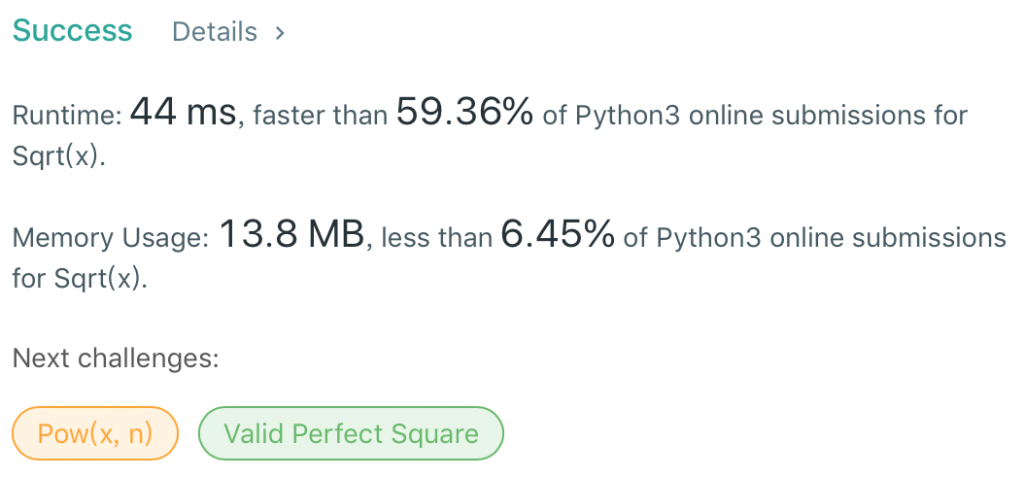Open the Valid Perfect Square challenge
Screen dimensions: 1024x478
coord(351,434)
